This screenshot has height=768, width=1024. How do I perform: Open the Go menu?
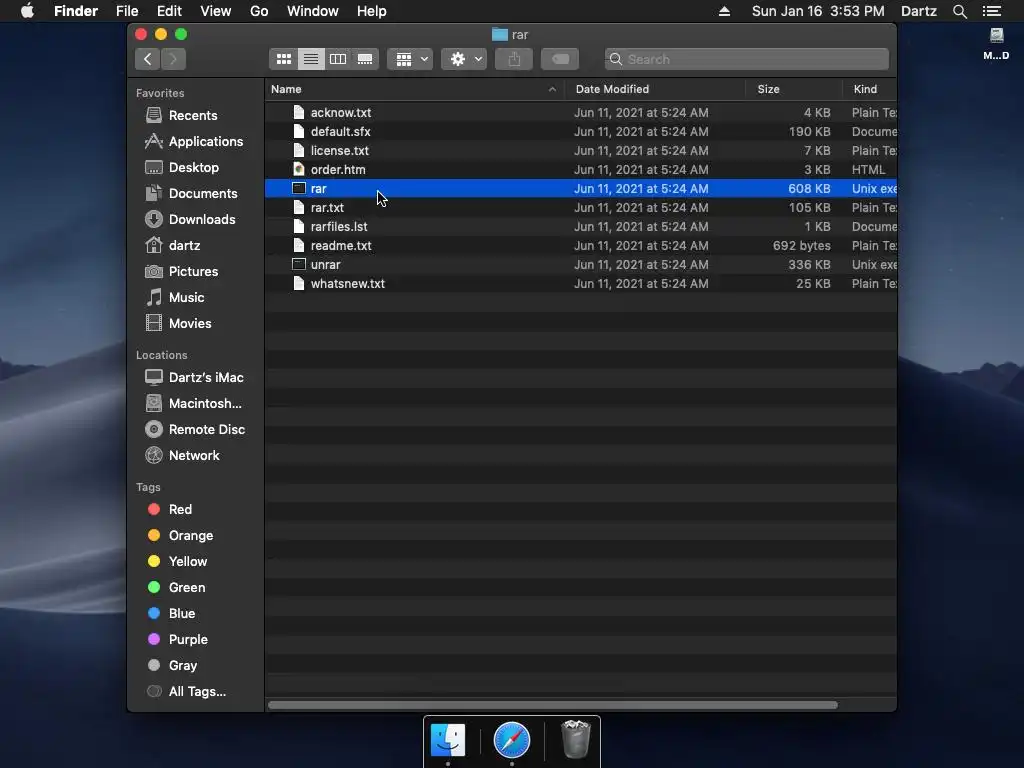click(x=259, y=11)
